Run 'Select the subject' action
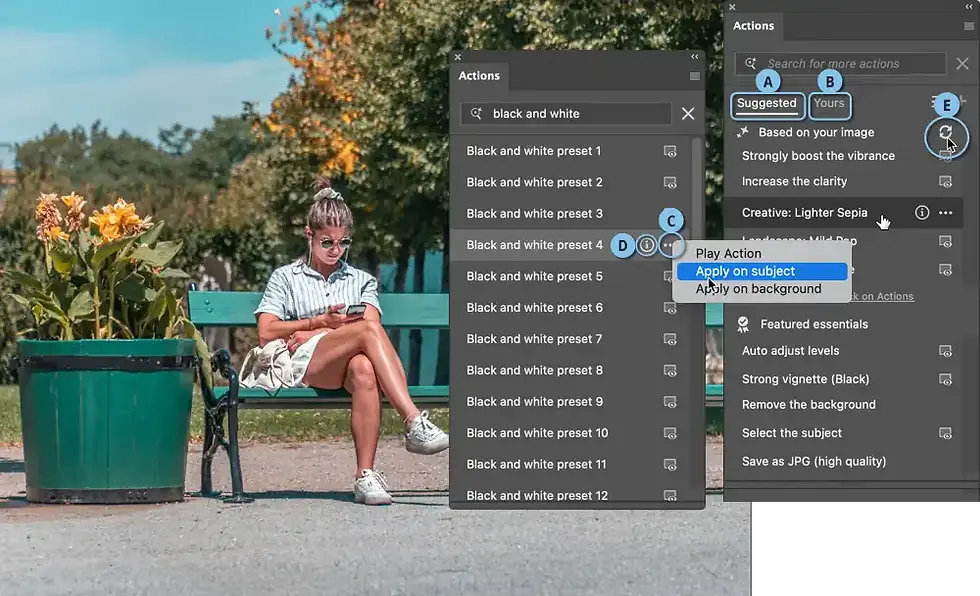The width and height of the screenshot is (980, 596). pos(792,433)
